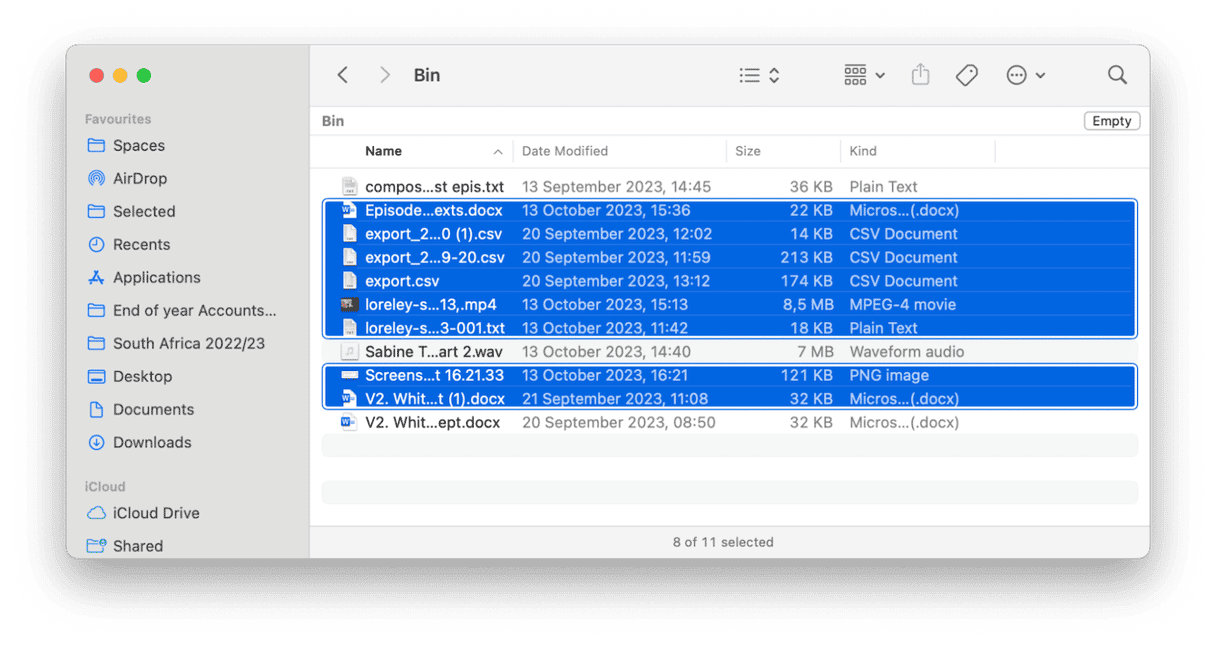This screenshot has width=1216, height=646.
Task: Open the list view options switcher
Action: (x=759, y=75)
